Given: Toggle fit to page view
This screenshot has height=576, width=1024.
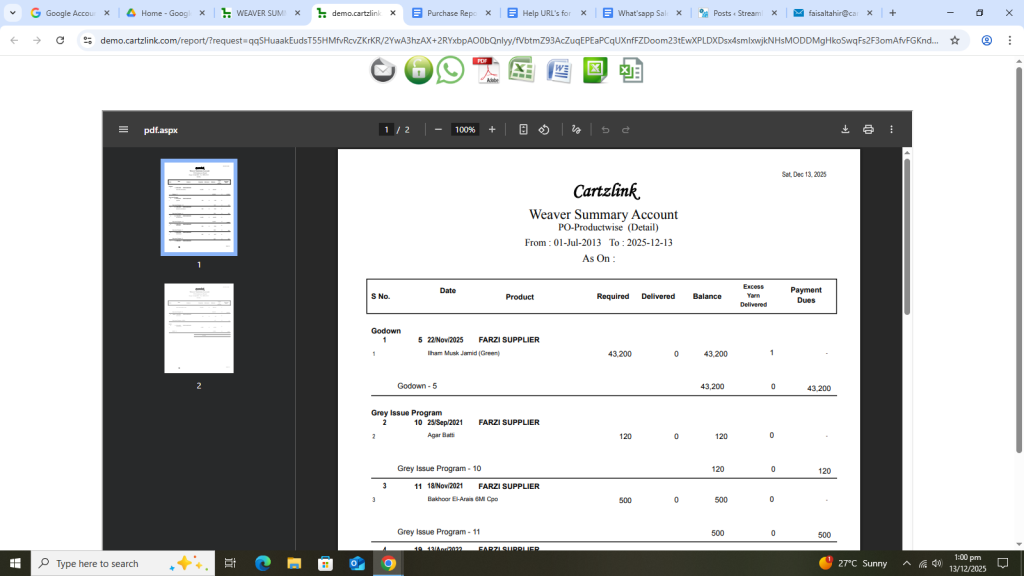Looking at the screenshot, I should coord(523,130).
